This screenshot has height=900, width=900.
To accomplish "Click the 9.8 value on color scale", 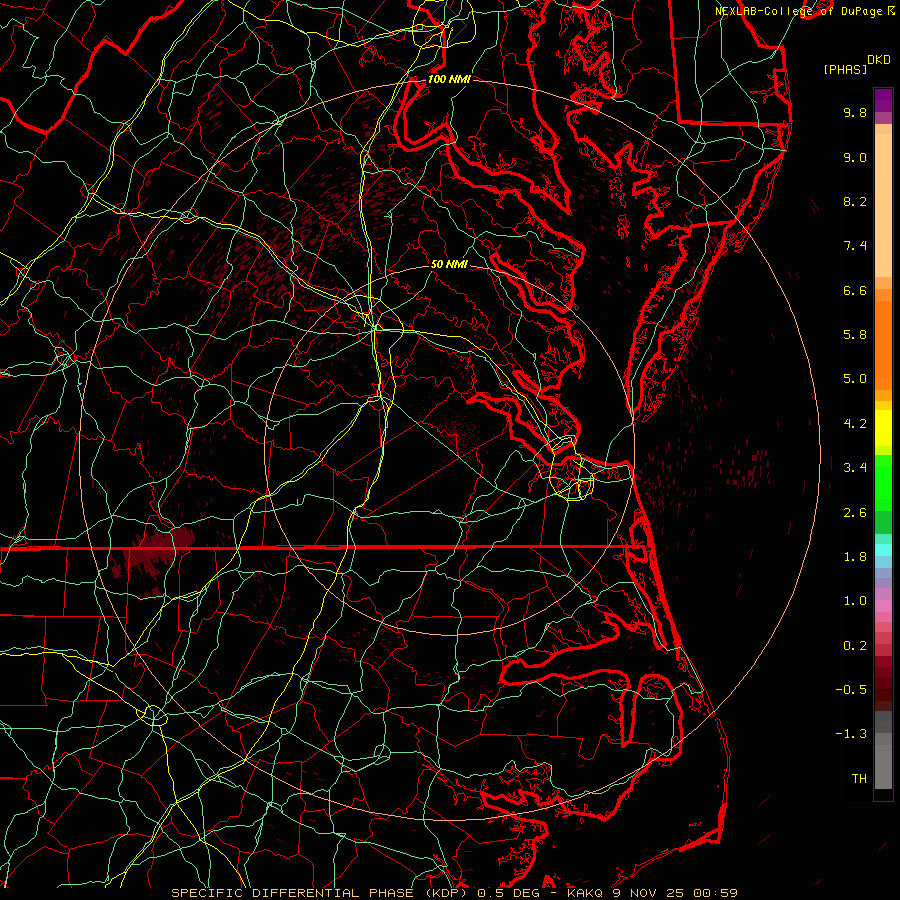I will (x=855, y=112).
